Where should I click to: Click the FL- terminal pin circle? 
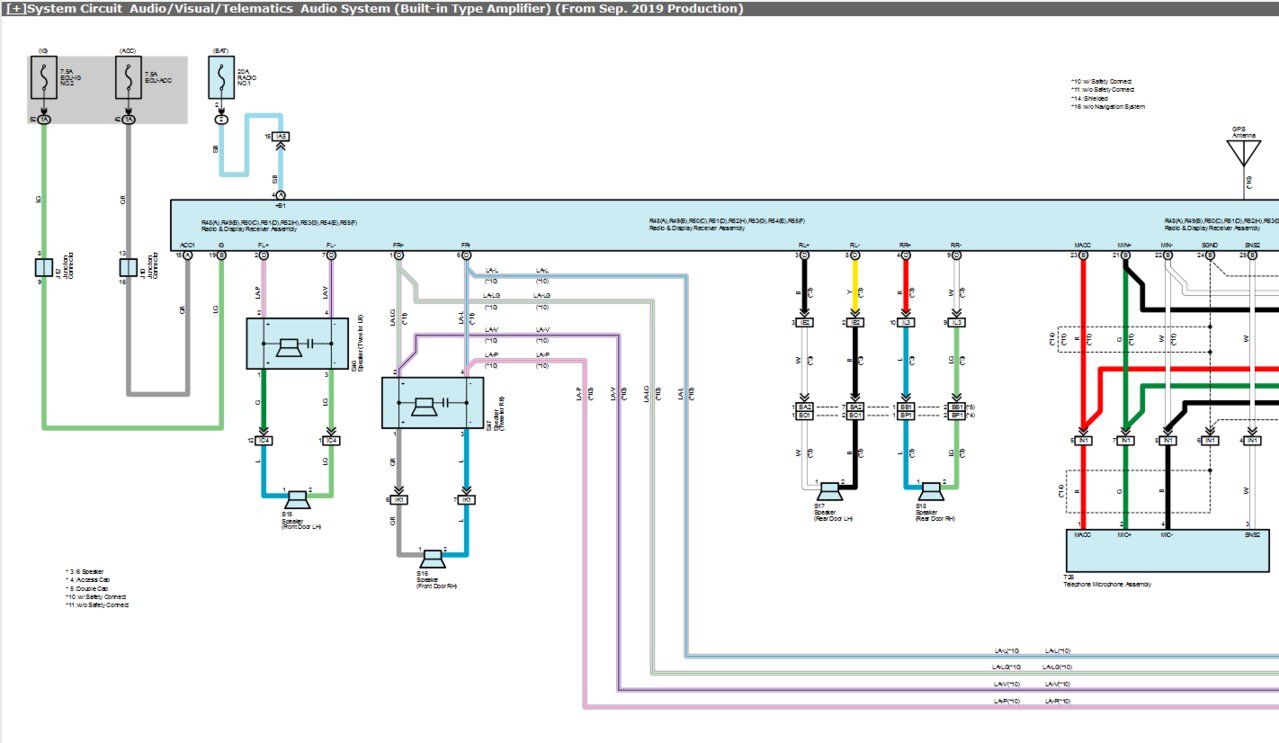coord(332,256)
